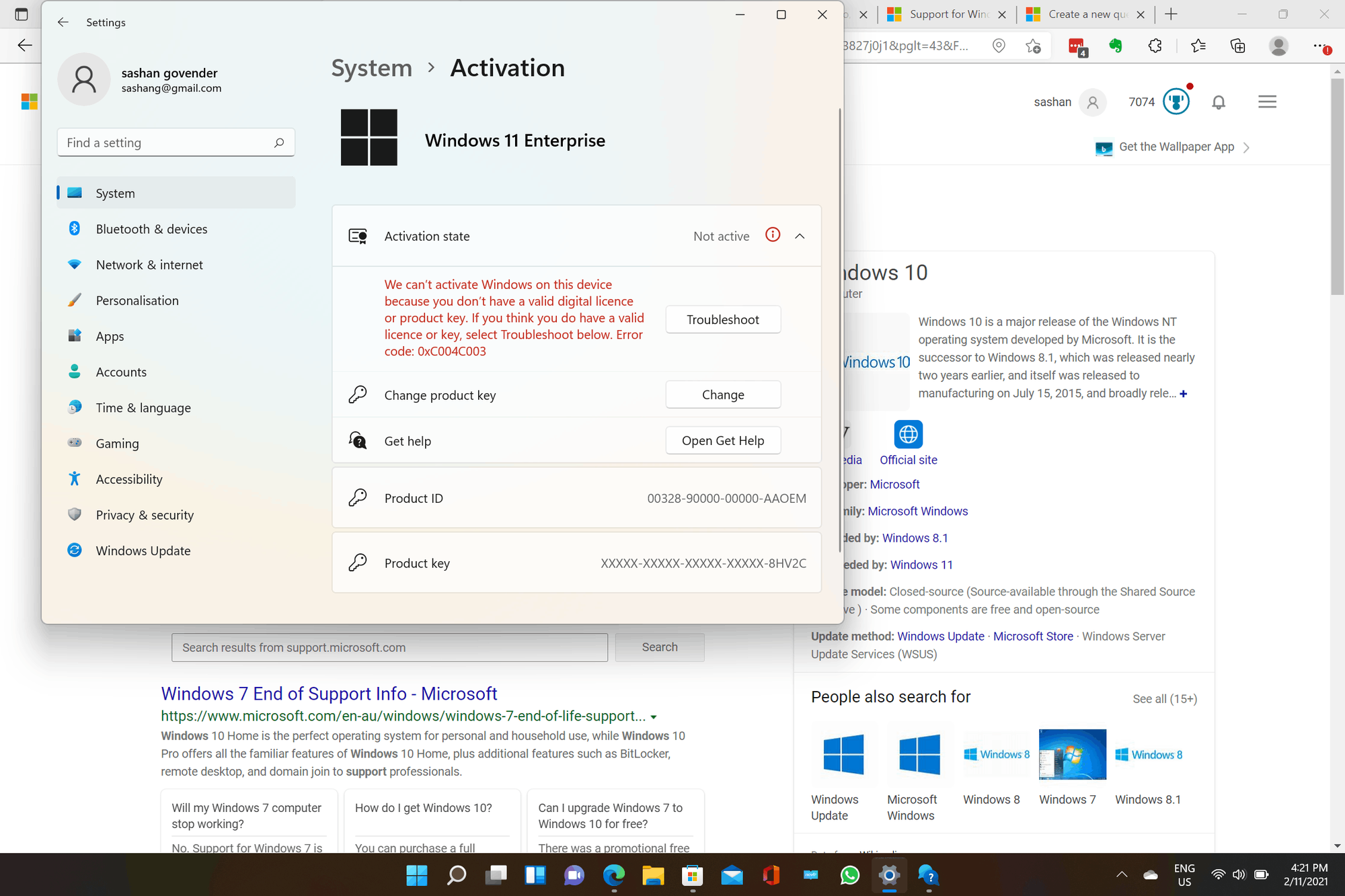1345x896 pixels.
Task: Click the Troubleshoot button
Action: tap(722, 319)
